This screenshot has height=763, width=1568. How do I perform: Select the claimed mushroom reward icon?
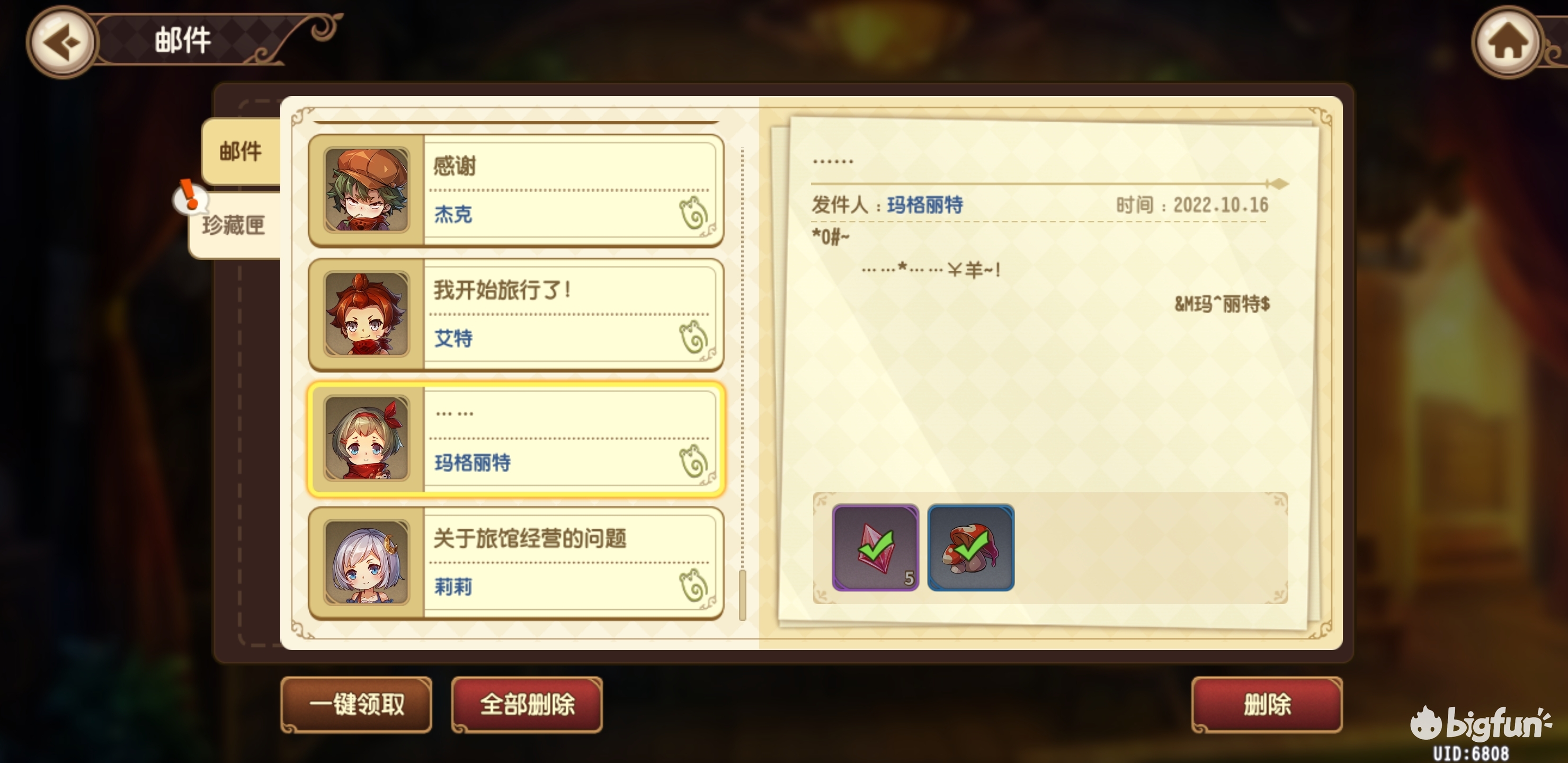pos(971,547)
